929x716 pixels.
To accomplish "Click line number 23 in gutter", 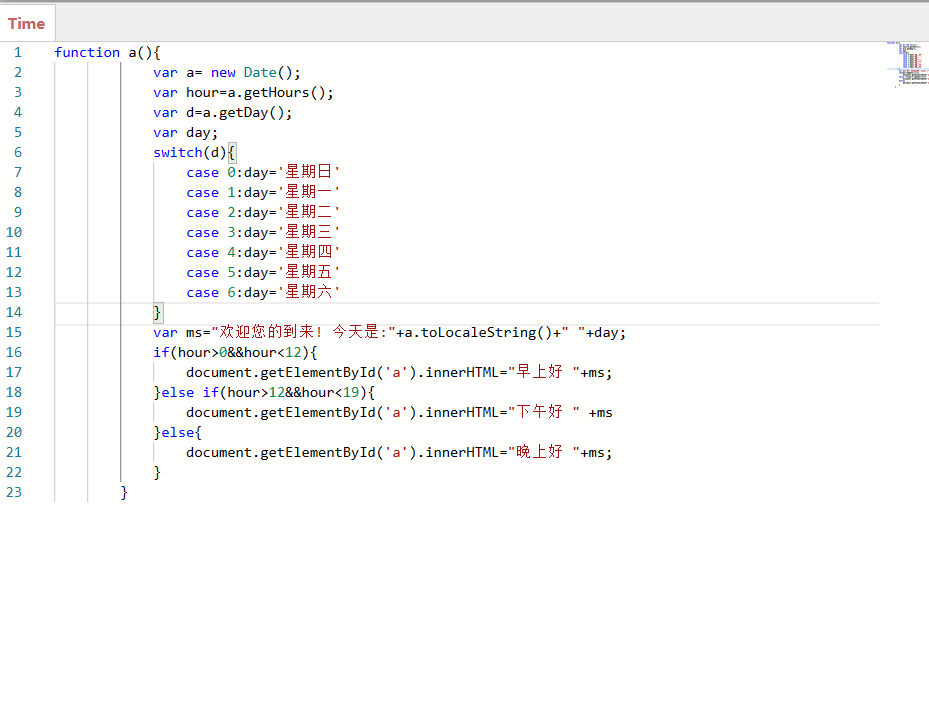I will point(14,492).
